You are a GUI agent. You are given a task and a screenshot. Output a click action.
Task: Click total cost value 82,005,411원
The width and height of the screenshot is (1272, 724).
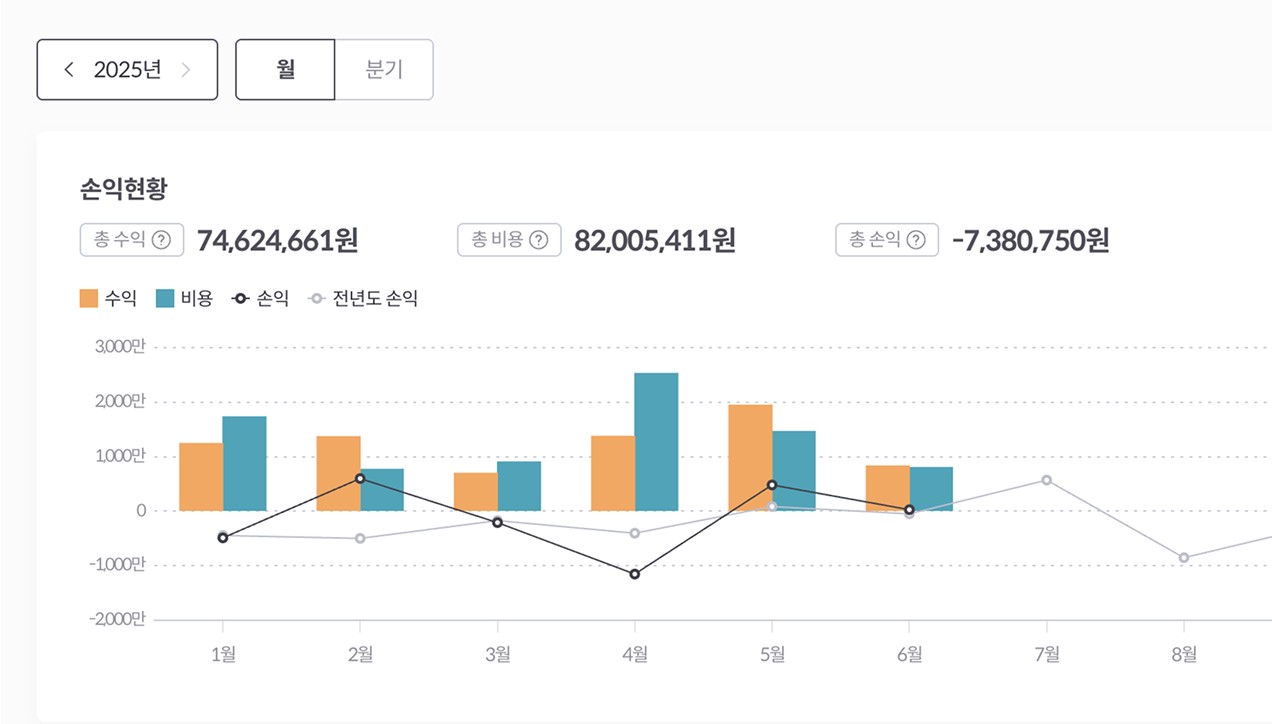[655, 240]
